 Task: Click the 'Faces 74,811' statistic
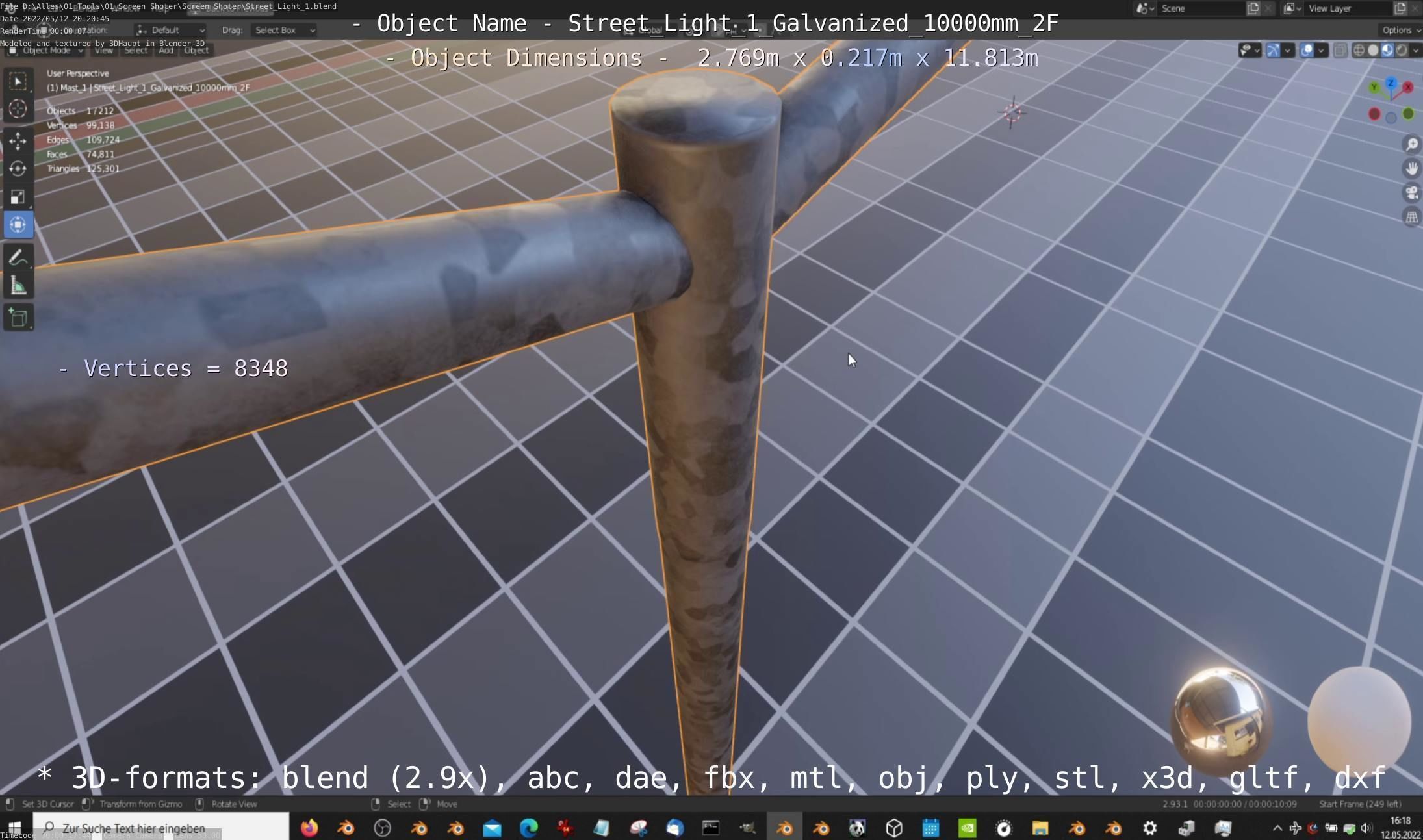pyautogui.click(x=81, y=154)
